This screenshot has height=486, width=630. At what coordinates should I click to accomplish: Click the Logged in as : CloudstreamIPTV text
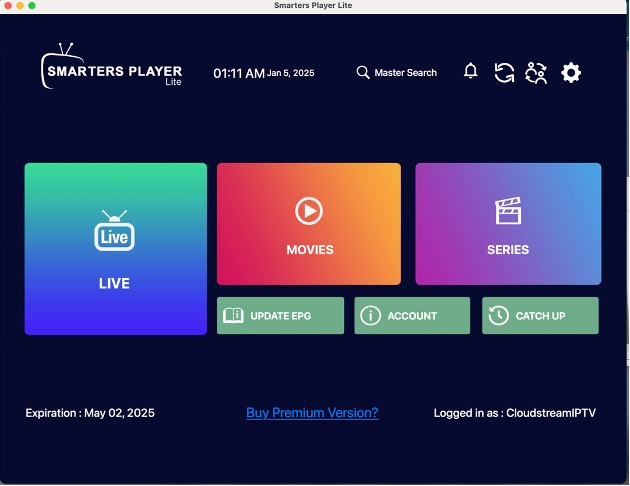[515, 413]
